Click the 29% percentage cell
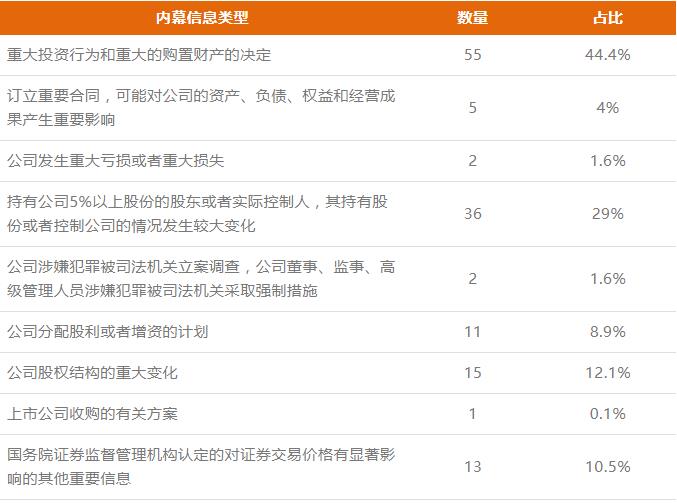The width and height of the screenshot is (677, 503). [607, 213]
